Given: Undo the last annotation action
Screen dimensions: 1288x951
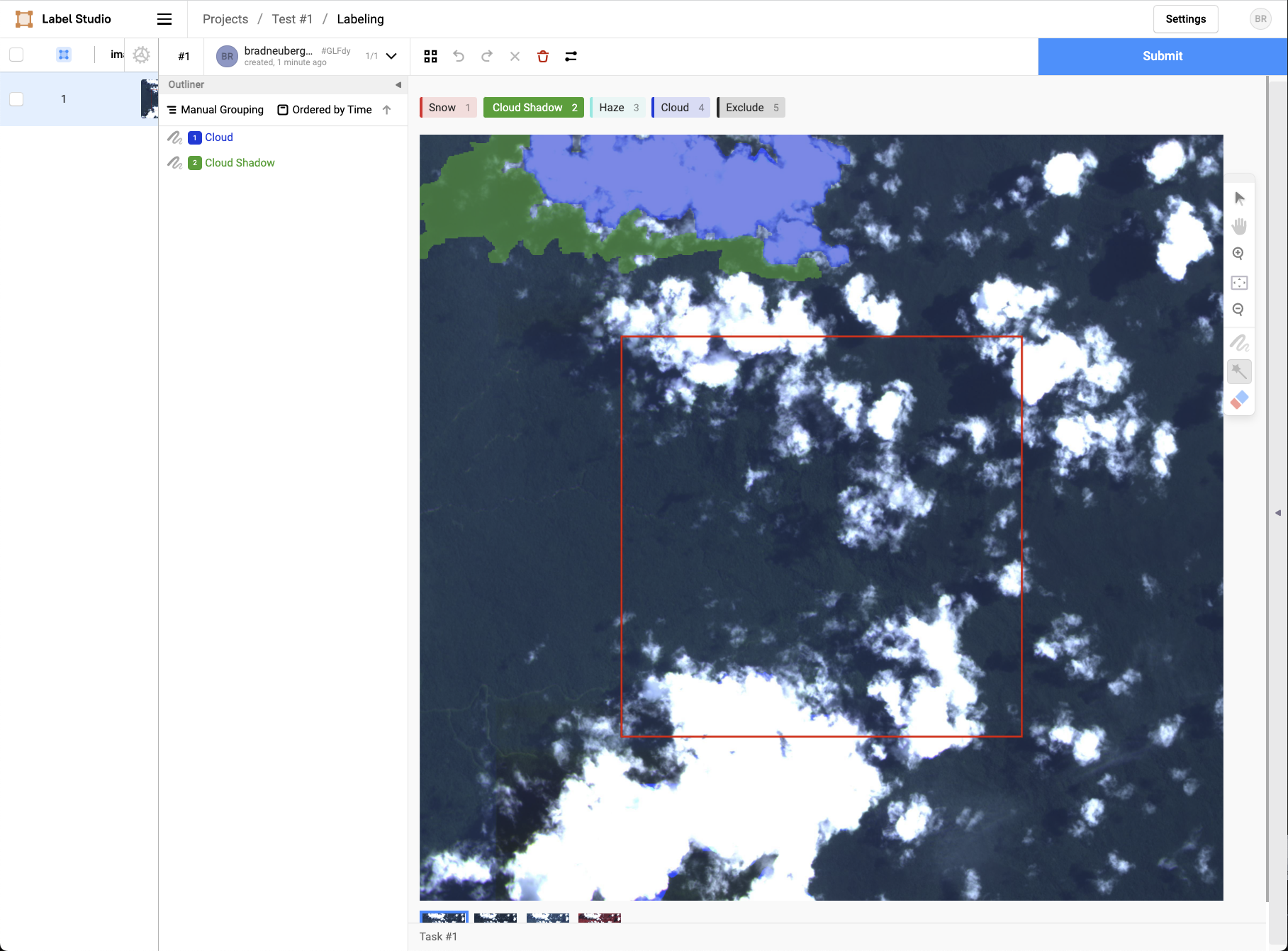Looking at the screenshot, I should click(459, 57).
